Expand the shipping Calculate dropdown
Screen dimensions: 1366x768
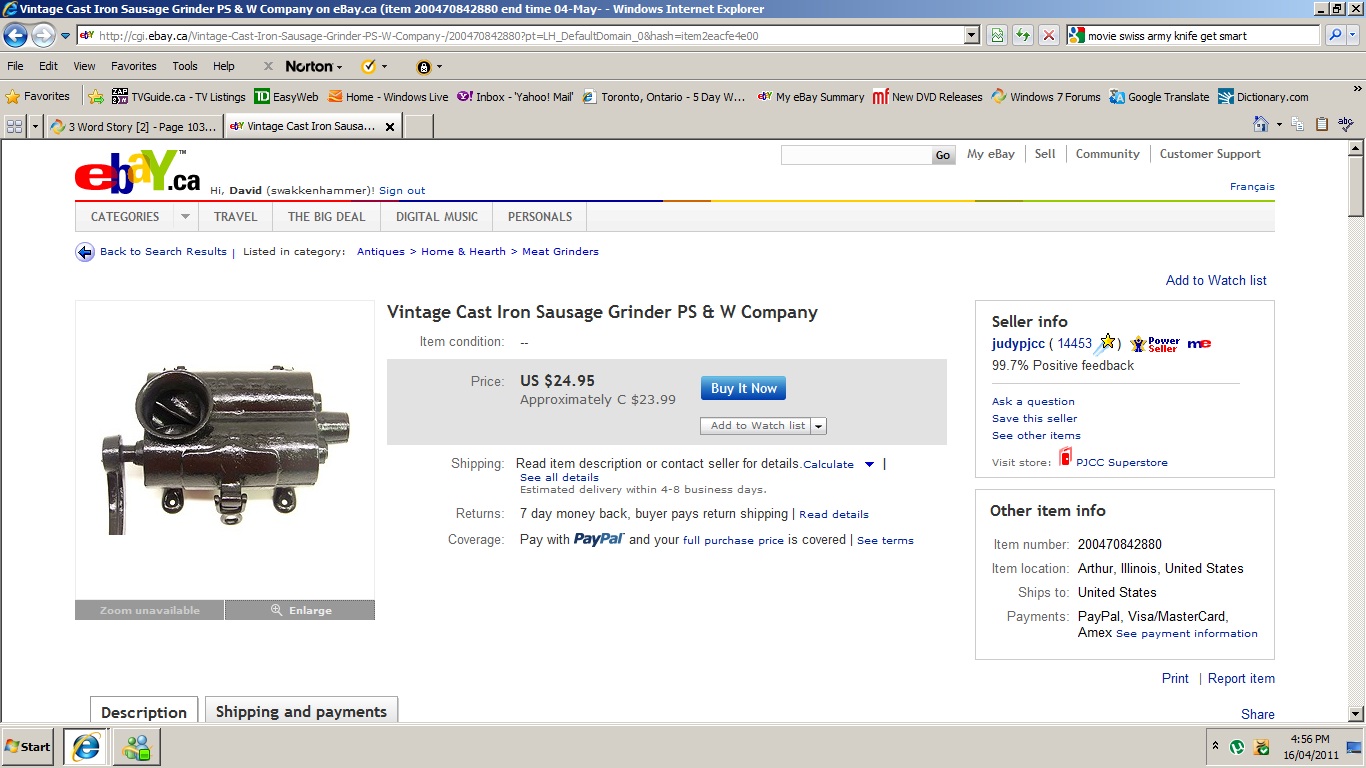point(869,464)
